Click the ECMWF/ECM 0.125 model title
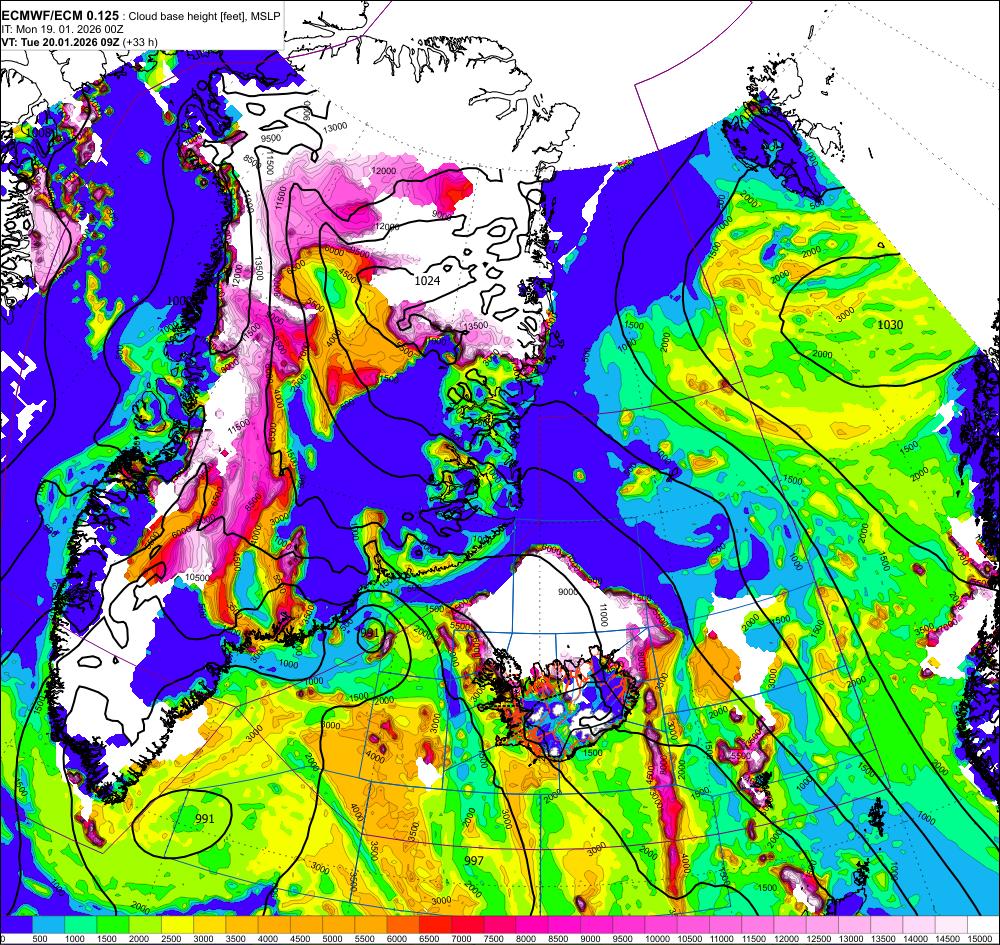This screenshot has height=945, width=1000. (x=60, y=15)
